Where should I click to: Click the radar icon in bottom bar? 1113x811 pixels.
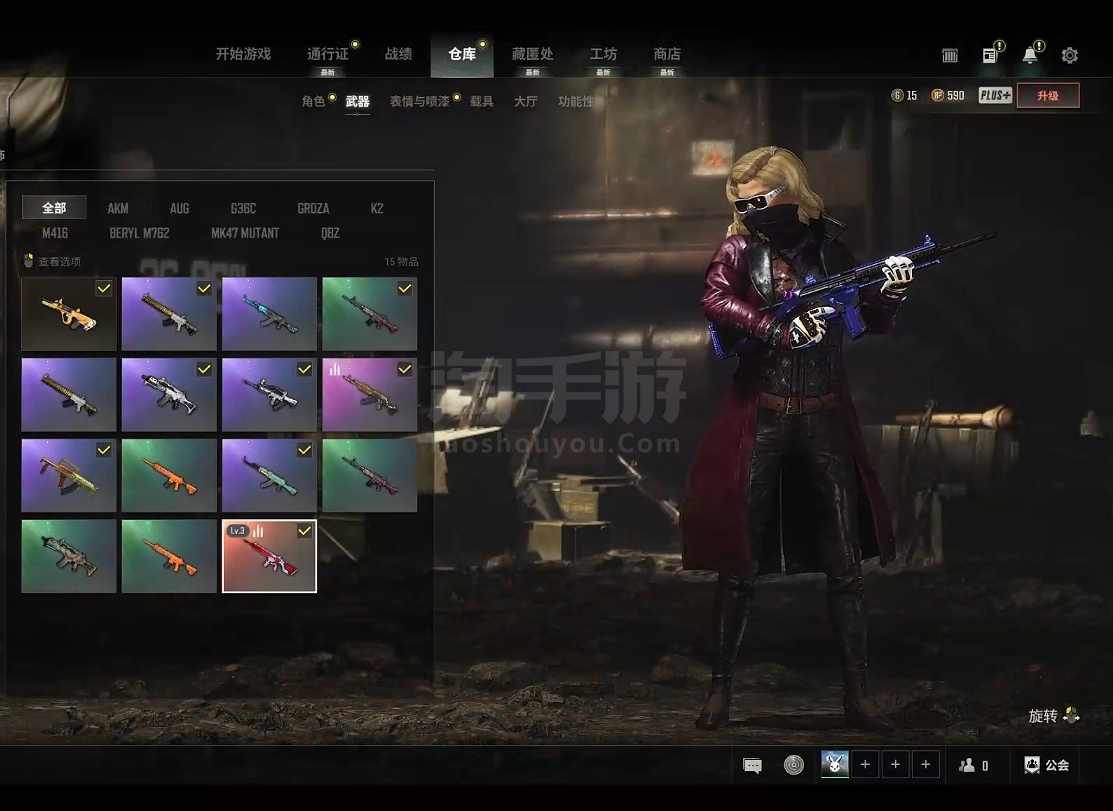tap(794, 766)
